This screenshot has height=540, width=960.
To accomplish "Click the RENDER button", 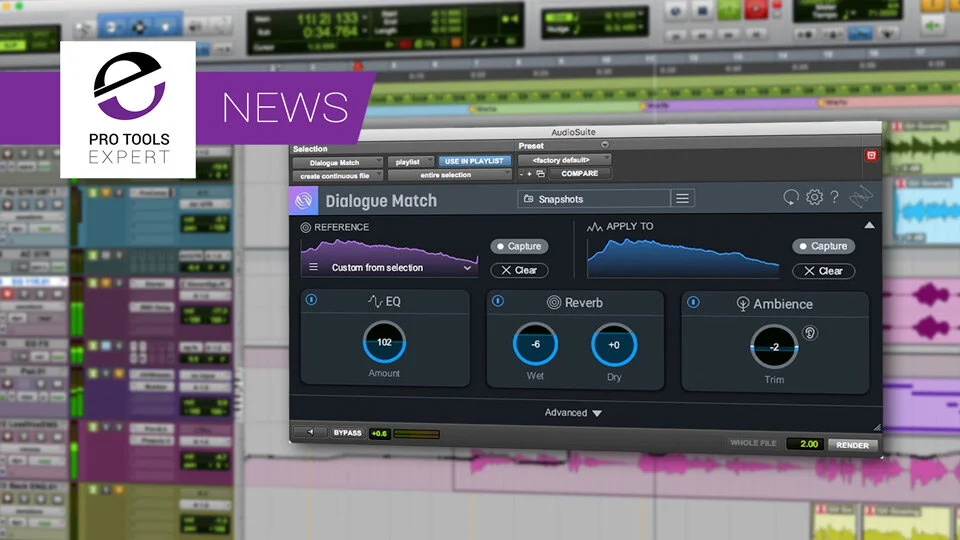I will click(852, 445).
